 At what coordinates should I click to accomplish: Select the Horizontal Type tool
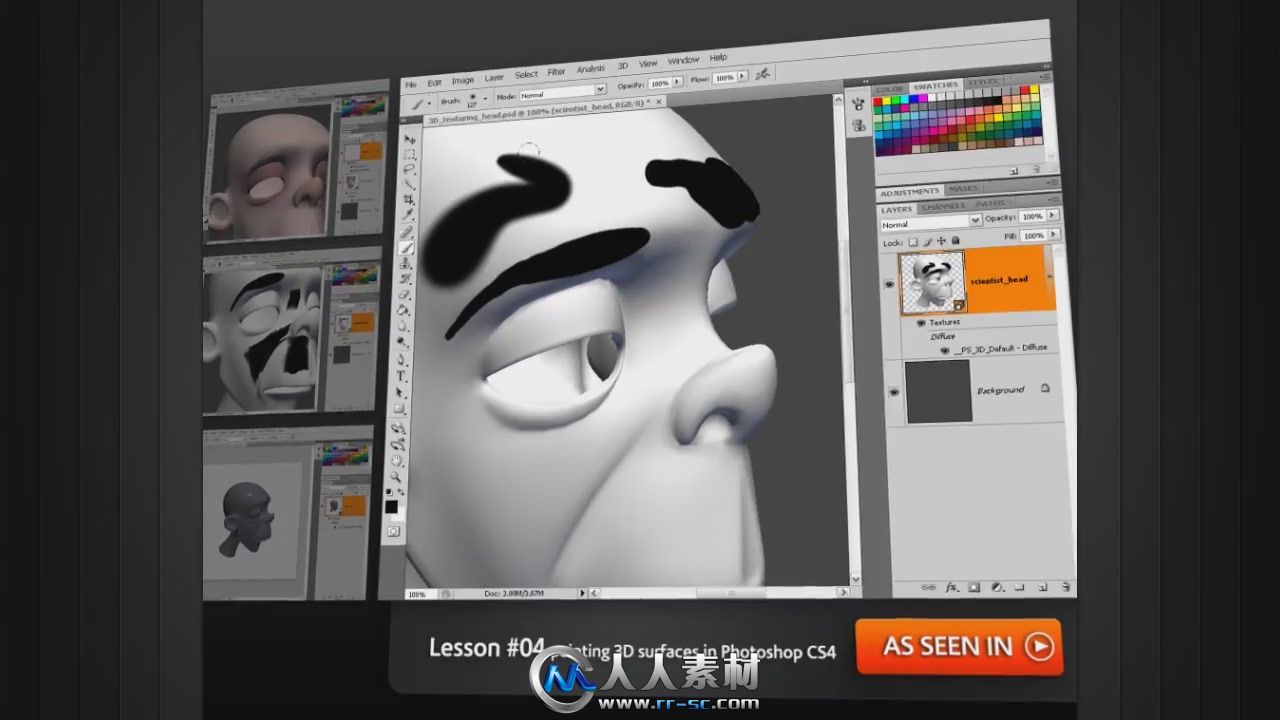[x=401, y=377]
